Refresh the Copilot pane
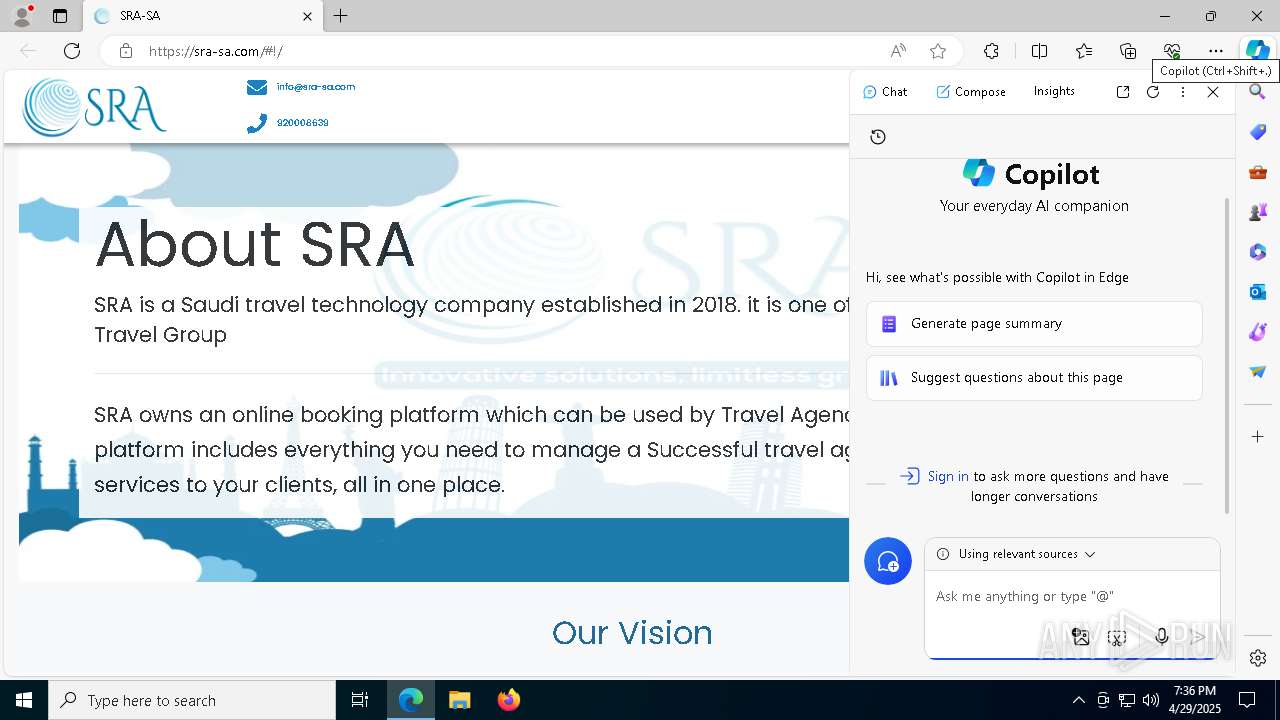 [x=1153, y=92]
